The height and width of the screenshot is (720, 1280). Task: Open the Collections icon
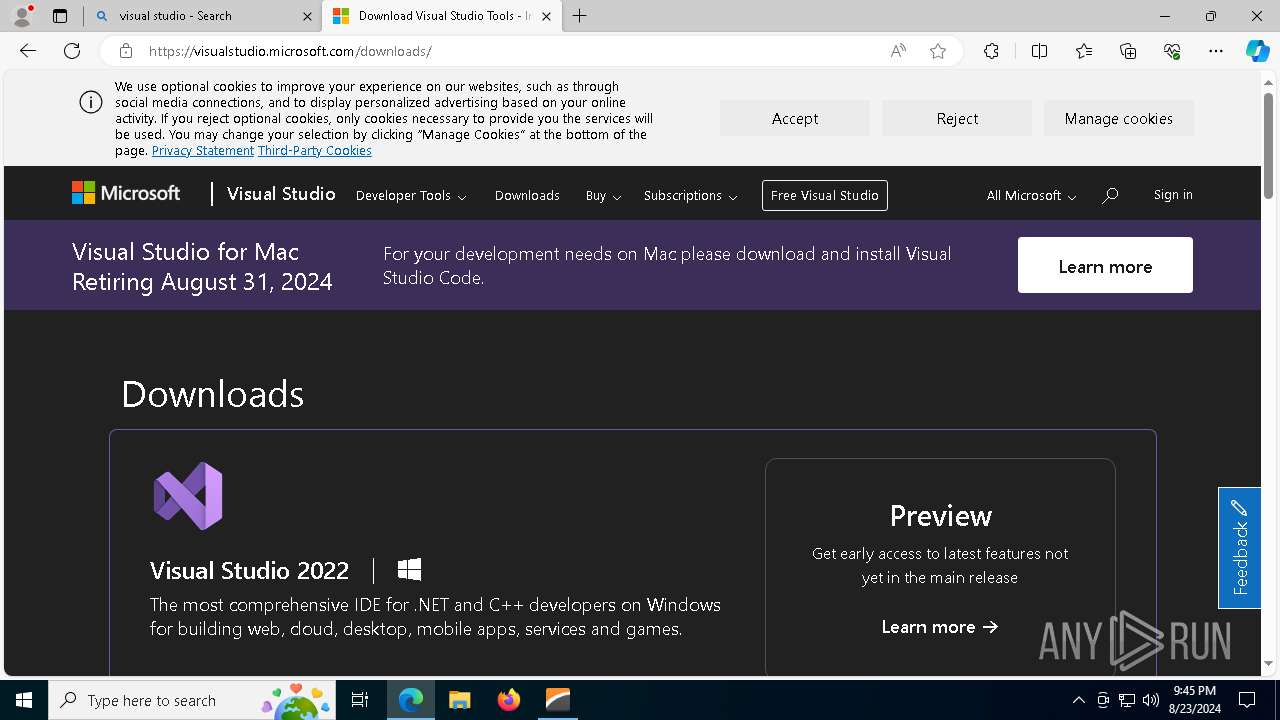[1128, 51]
